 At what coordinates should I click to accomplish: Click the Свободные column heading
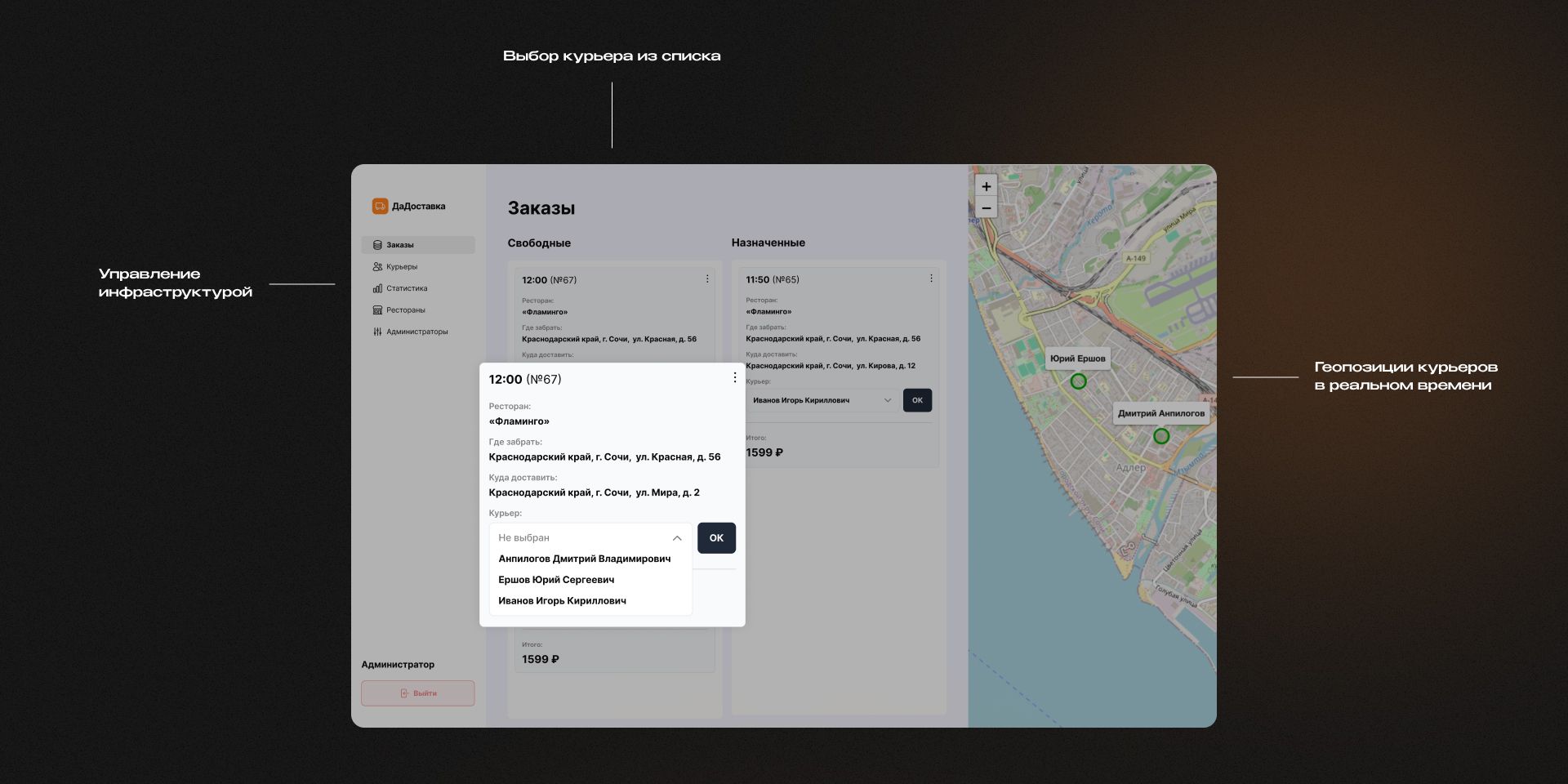539,243
